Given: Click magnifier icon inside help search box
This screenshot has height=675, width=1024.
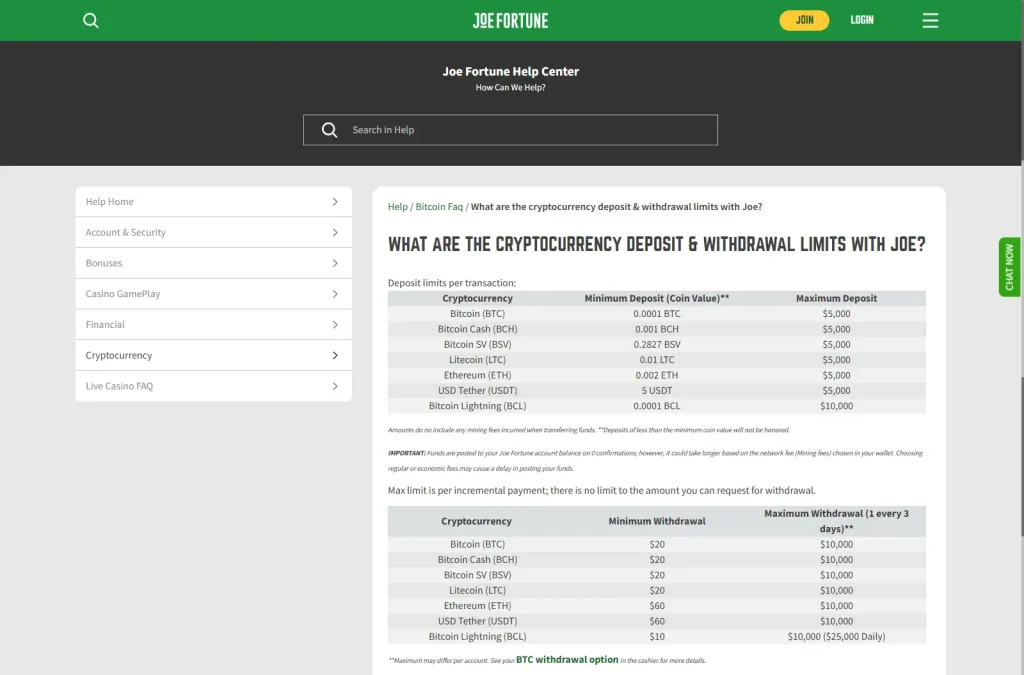Looking at the screenshot, I should pos(330,130).
